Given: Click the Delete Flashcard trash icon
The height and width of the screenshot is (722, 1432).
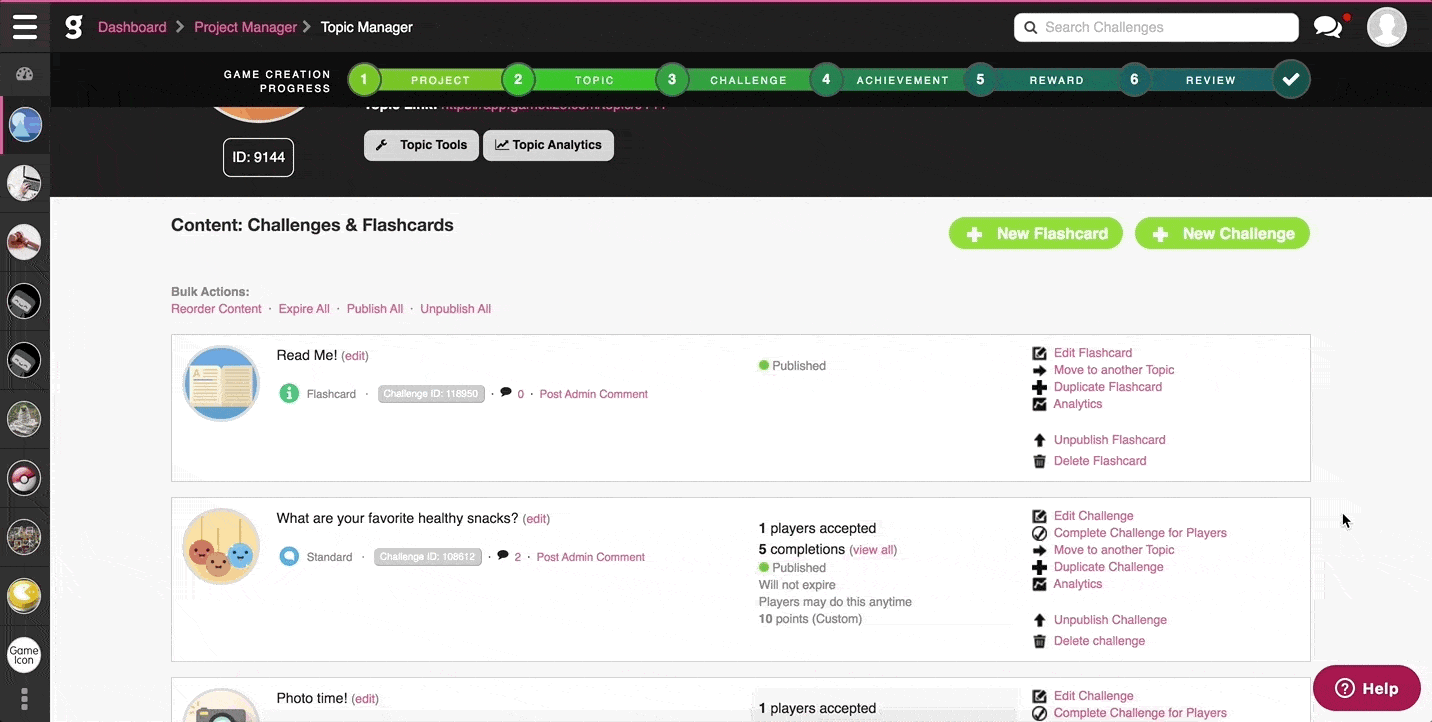Looking at the screenshot, I should coord(1039,461).
